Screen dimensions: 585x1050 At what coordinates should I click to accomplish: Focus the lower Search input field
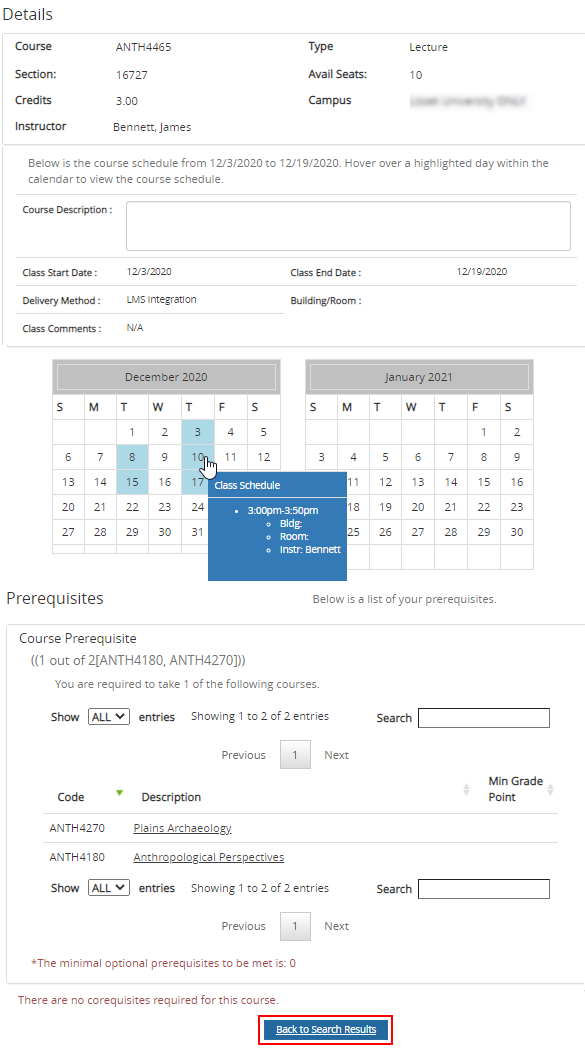(484, 889)
